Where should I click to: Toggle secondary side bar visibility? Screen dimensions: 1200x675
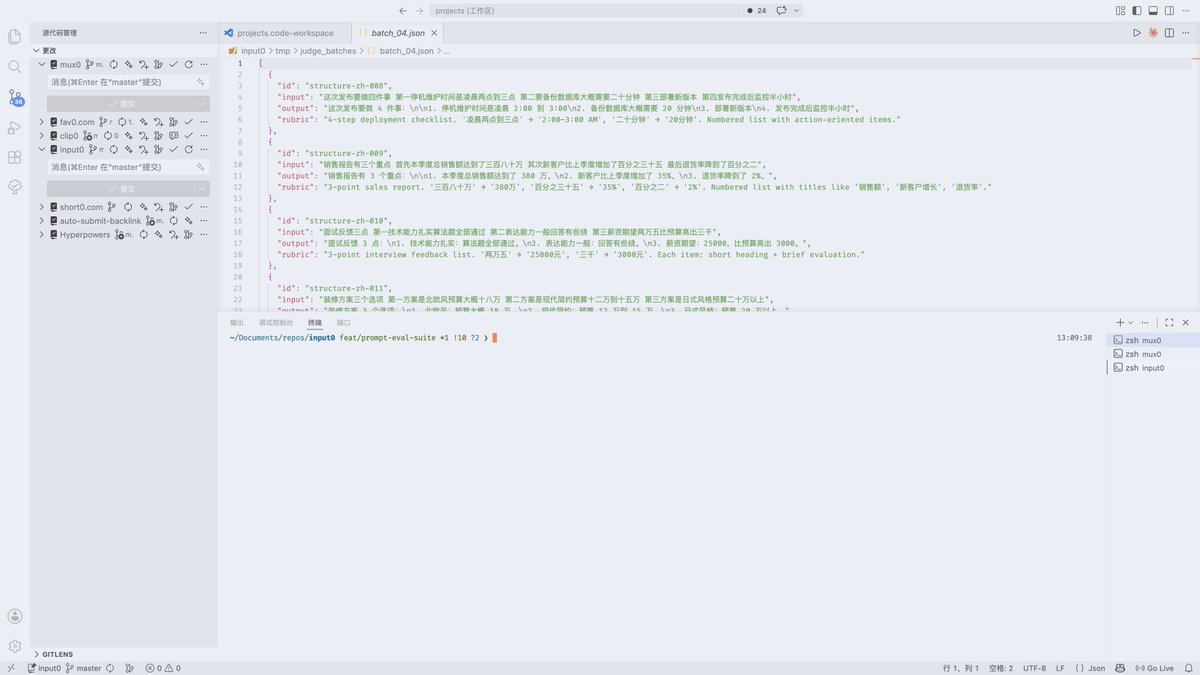coord(1169,10)
